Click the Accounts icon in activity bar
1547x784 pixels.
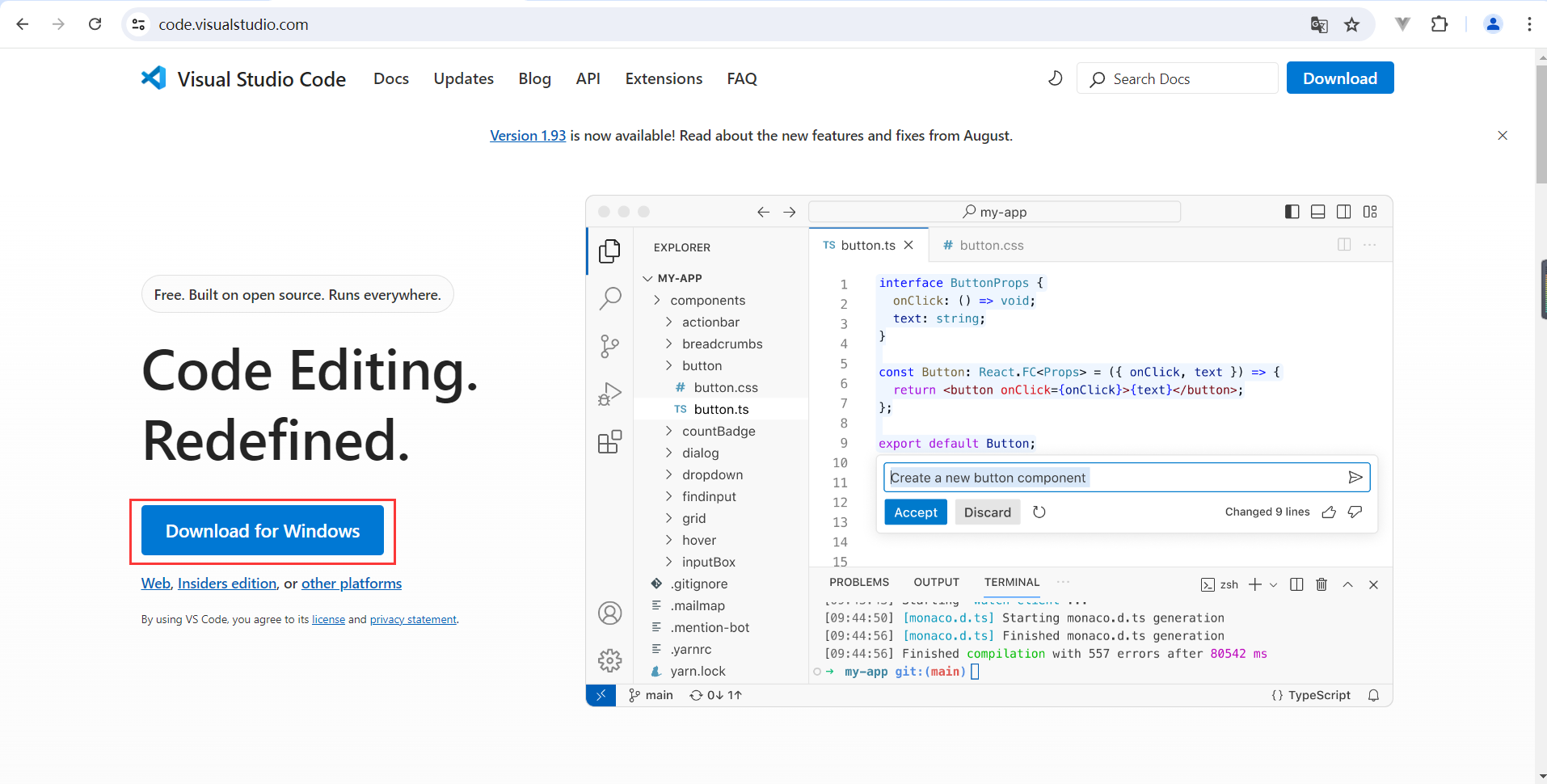coord(610,613)
